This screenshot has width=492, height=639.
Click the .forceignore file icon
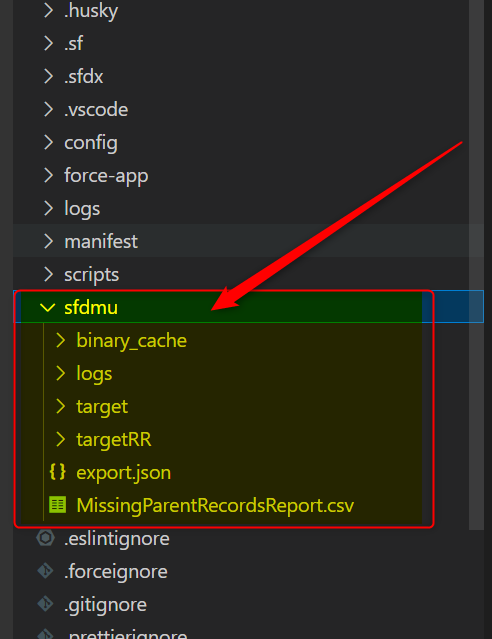[45, 571]
